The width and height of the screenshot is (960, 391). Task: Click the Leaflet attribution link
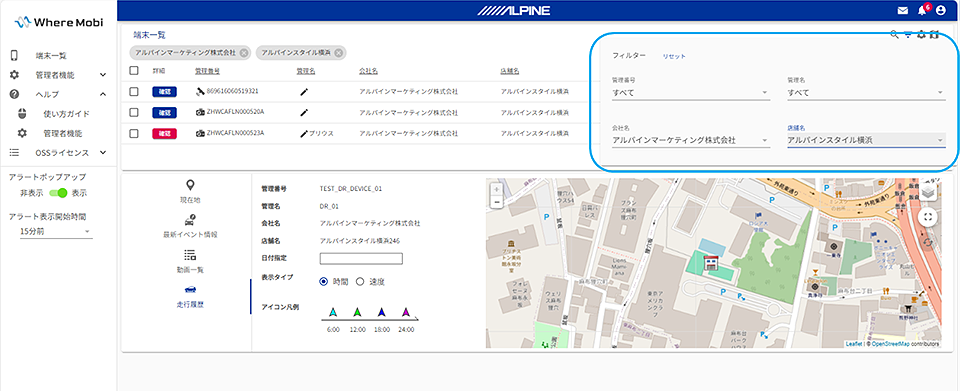tap(853, 344)
